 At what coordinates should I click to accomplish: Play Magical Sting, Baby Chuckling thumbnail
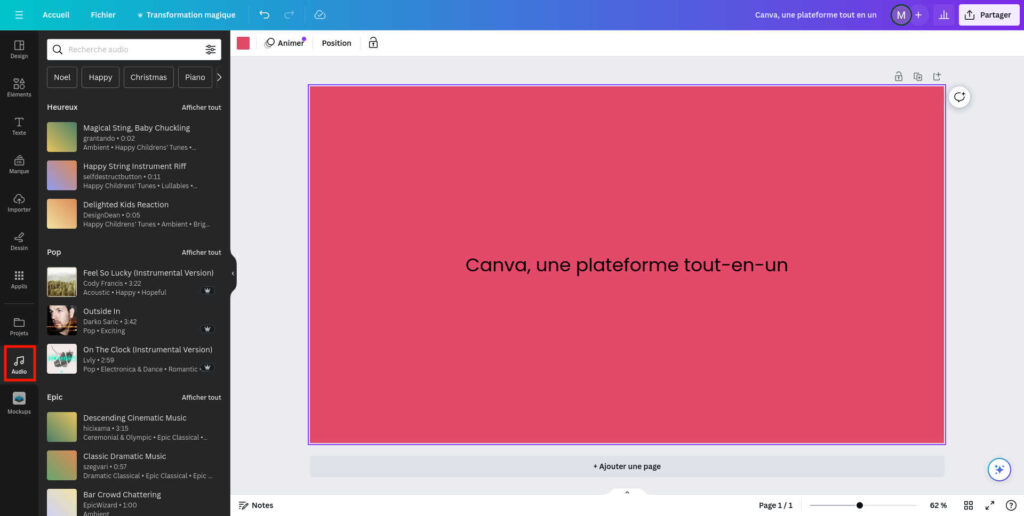point(62,137)
